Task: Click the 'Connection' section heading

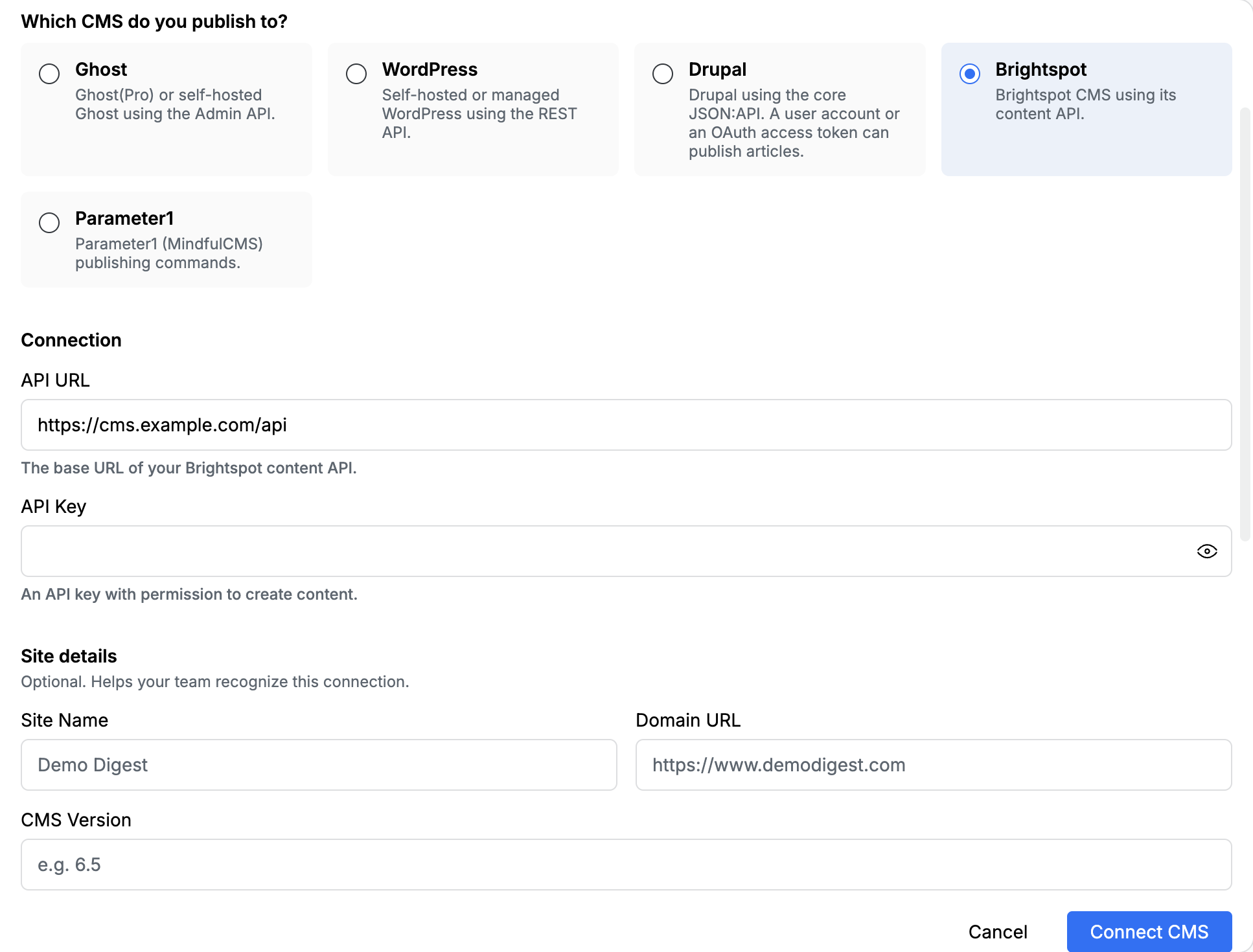Action: click(x=71, y=340)
